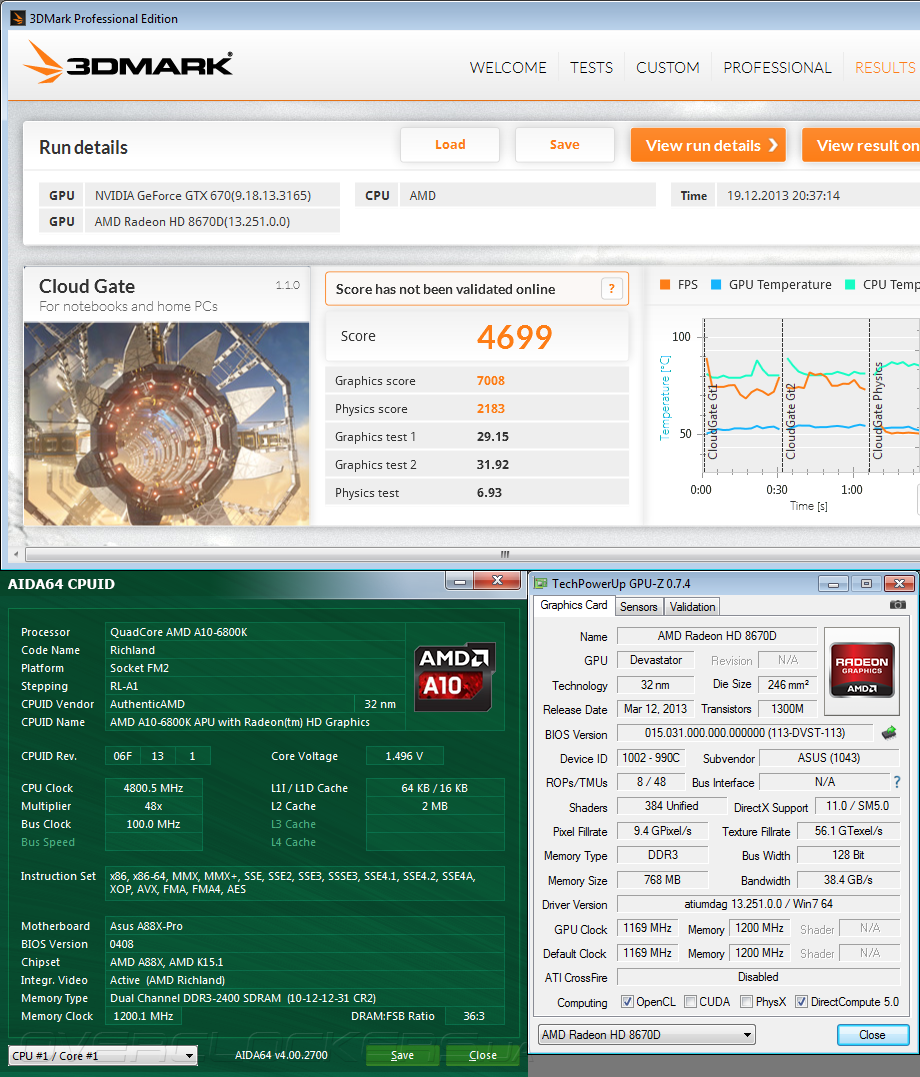The width and height of the screenshot is (920, 1077).
Task: Click the Driver Version atiumdag field
Action: point(758,904)
